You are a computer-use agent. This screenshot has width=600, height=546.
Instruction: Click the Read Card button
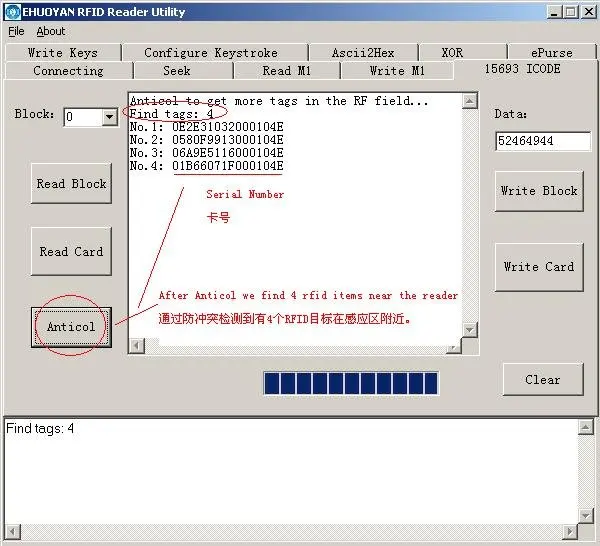72,251
